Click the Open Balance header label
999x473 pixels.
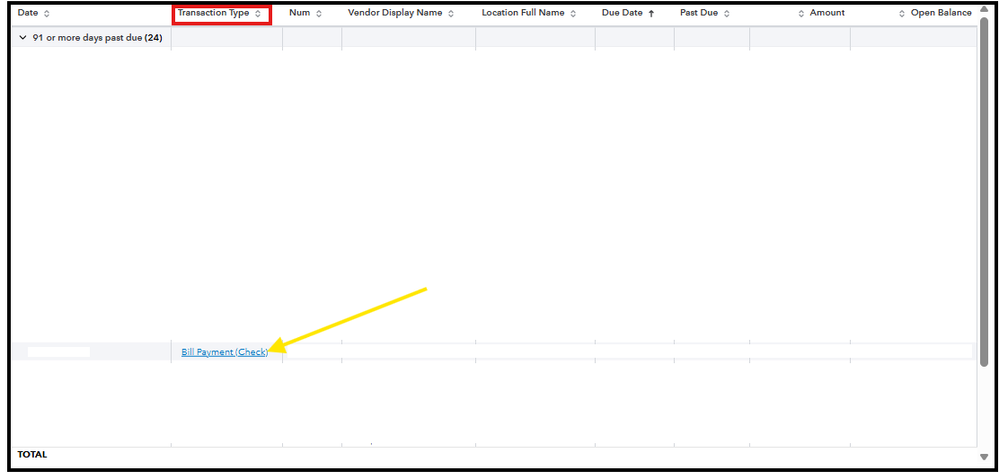click(x=941, y=13)
